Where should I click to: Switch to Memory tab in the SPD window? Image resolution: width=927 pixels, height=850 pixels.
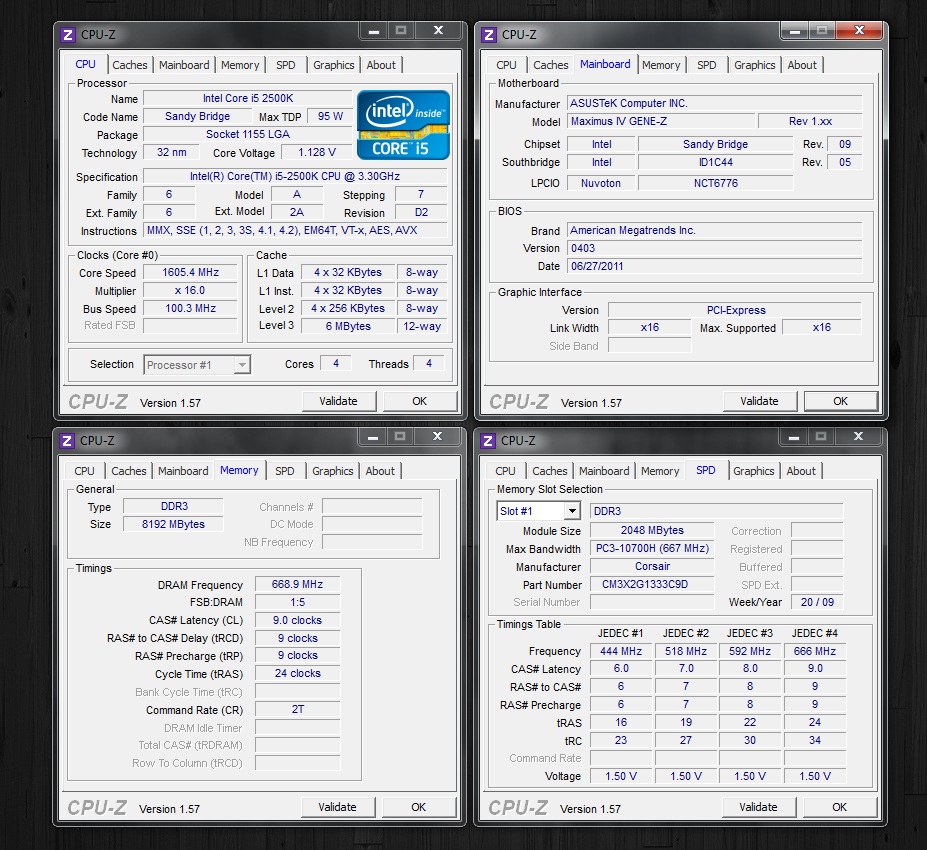(x=660, y=471)
